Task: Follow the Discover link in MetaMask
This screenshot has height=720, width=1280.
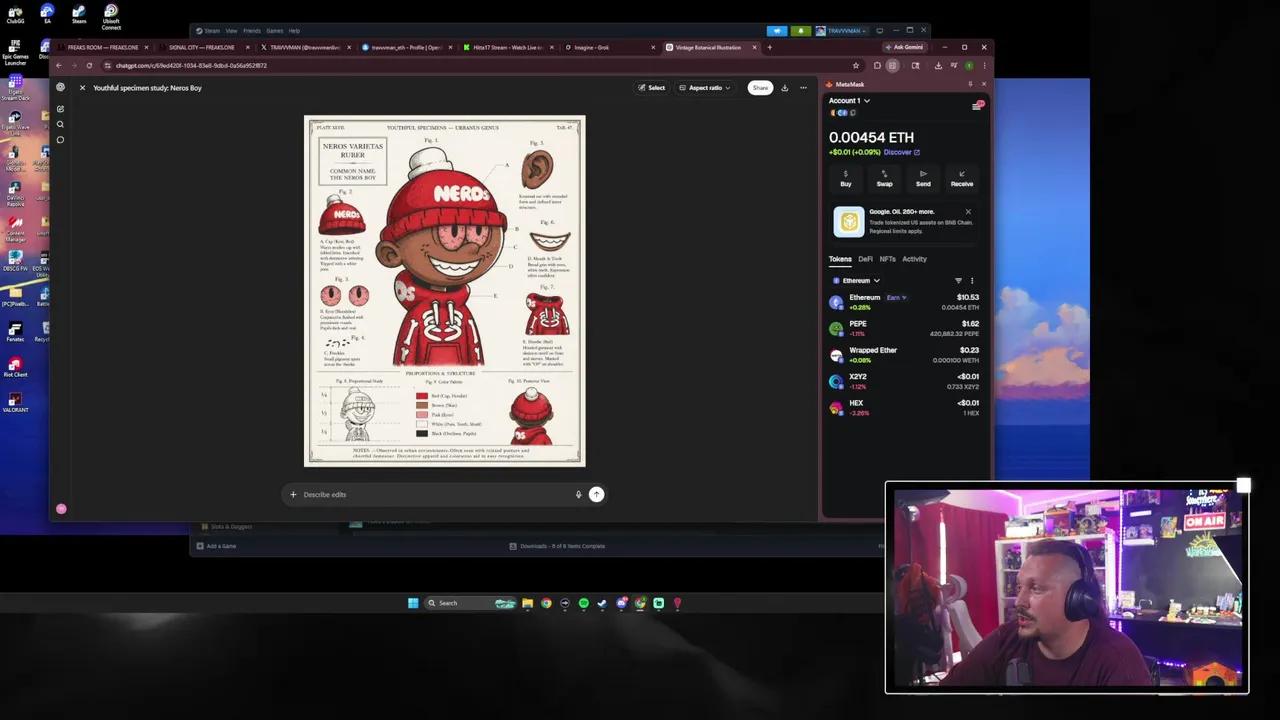Action: pyautogui.click(x=901, y=153)
